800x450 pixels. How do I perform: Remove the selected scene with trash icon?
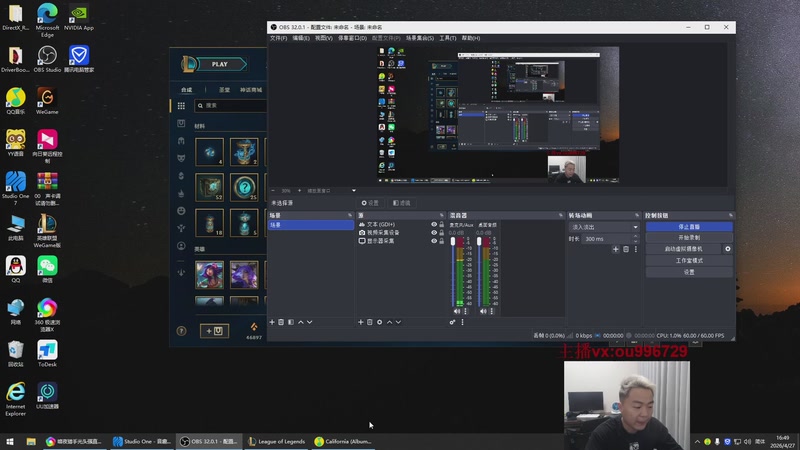(x=281, y=322)
